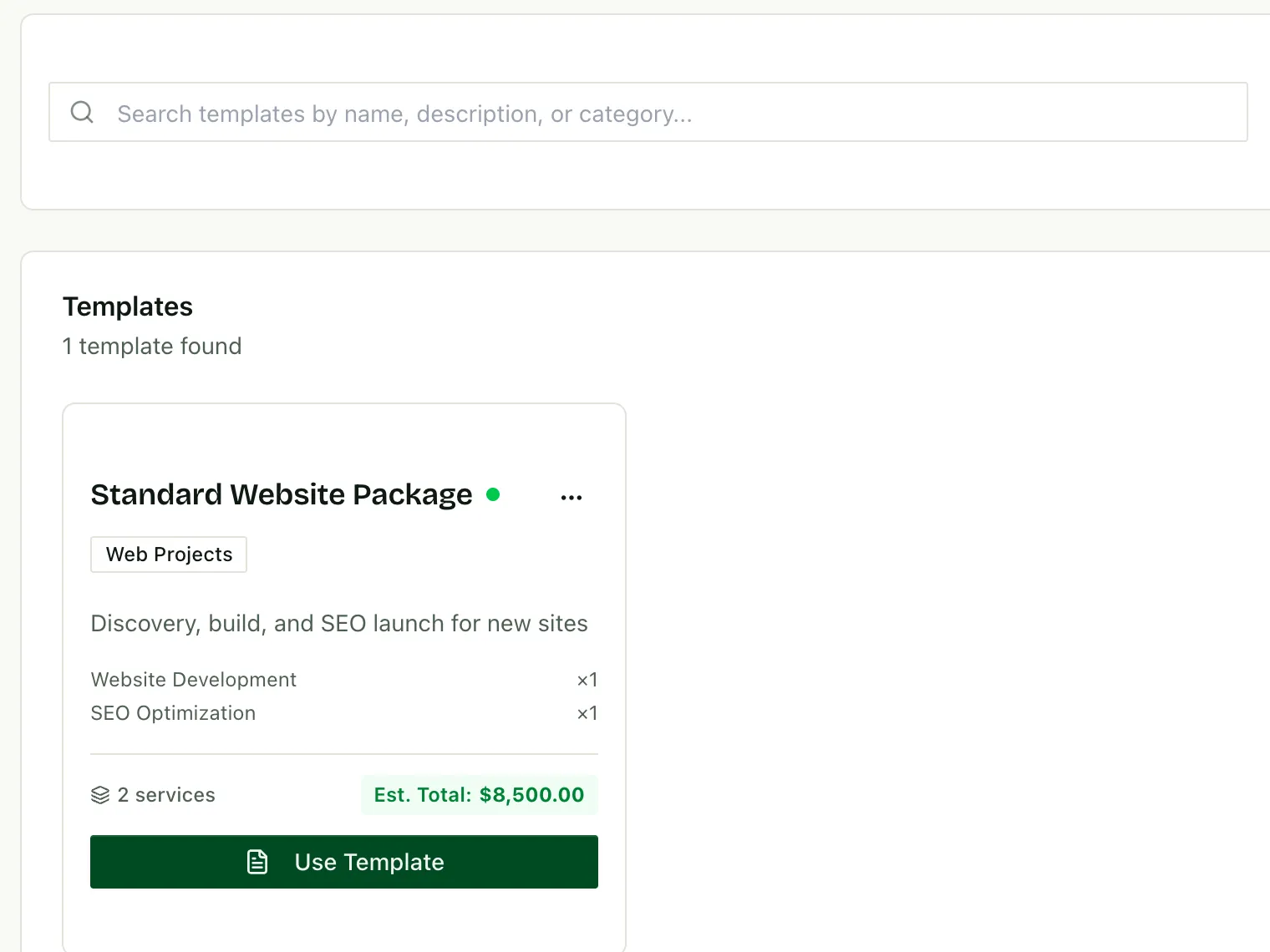
Task: Open the three-dot template options menu
Action: click(x=571, y=497)
